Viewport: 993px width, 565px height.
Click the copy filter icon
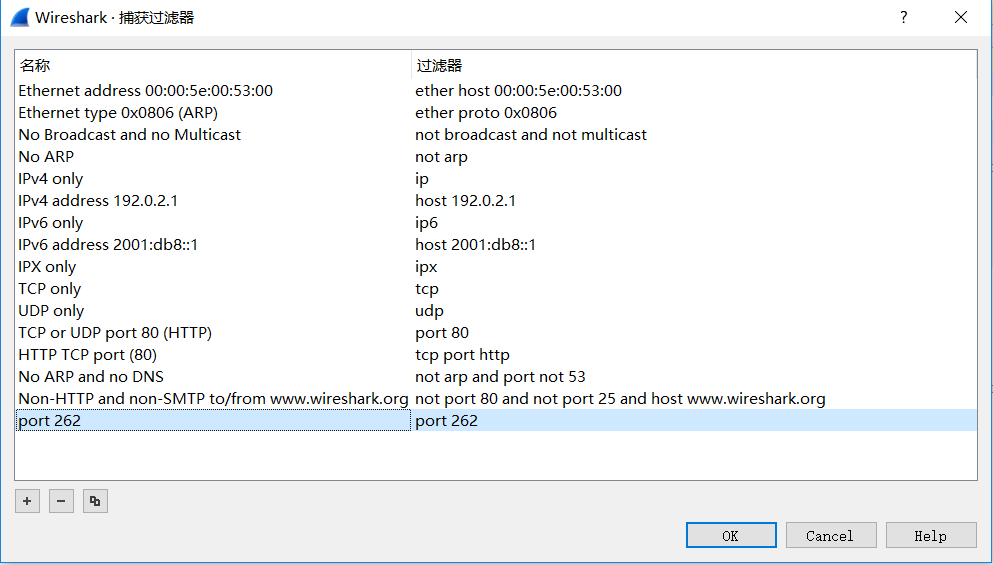click(x=95, y=501)
